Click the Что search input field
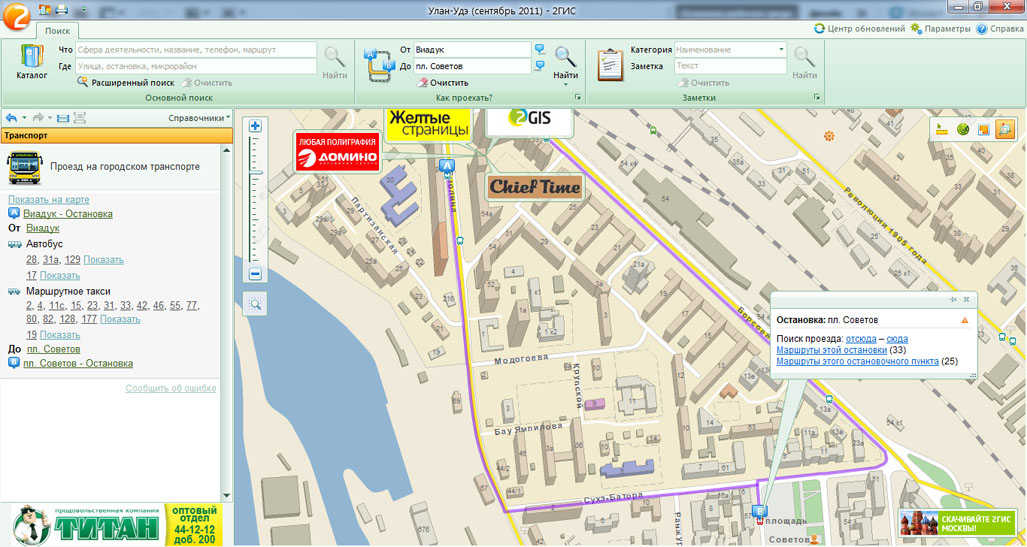Image resolution: width=1027 pixels, height=547 pixels. (195, 50)
